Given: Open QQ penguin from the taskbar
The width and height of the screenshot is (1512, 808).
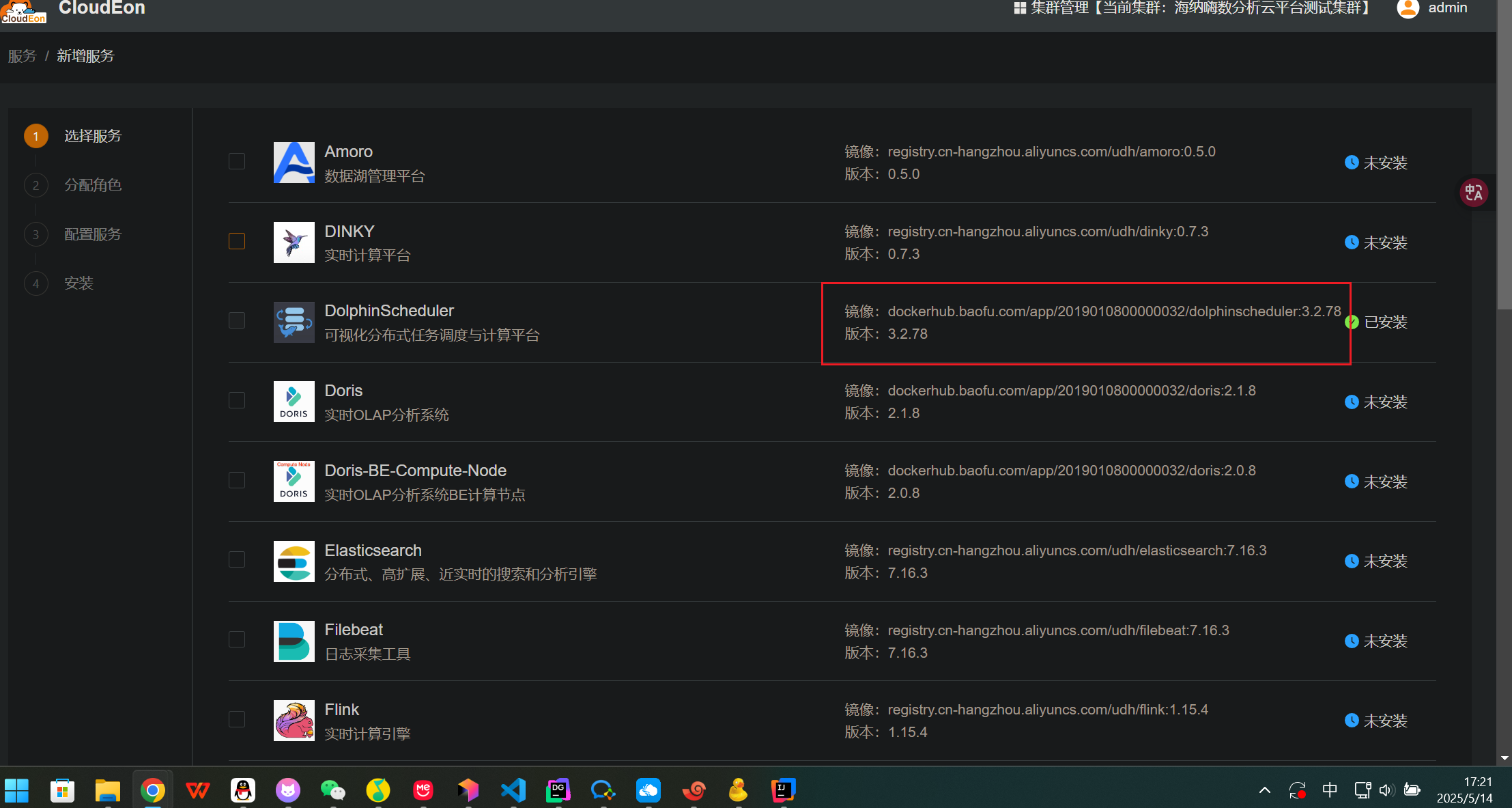Looking at the screenshot, I should (243, 791).
